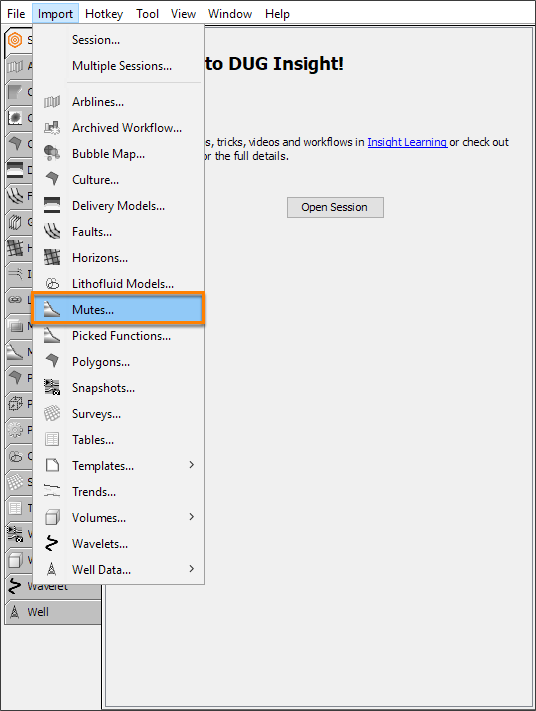
Task: Select Wavelets... import entry
Action: point(118,543)
